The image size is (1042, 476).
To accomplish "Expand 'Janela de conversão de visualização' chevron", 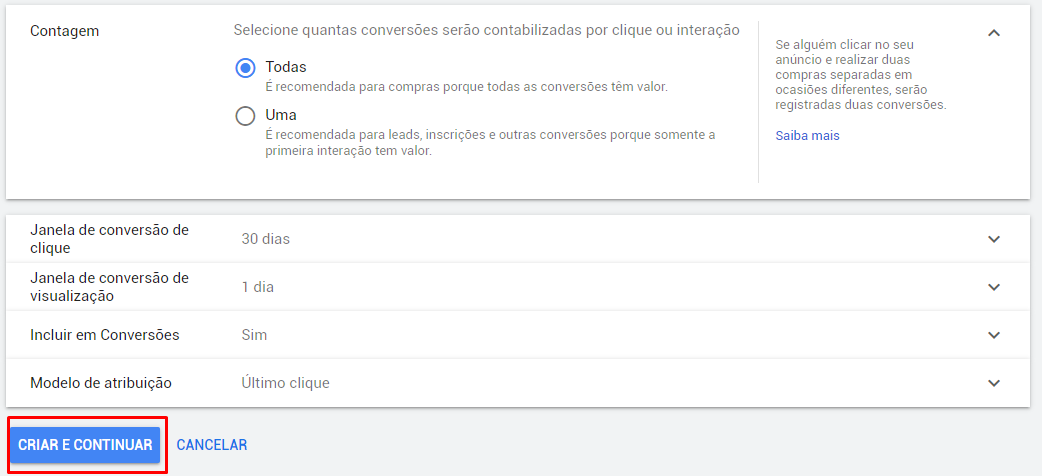I will [993, 287].
